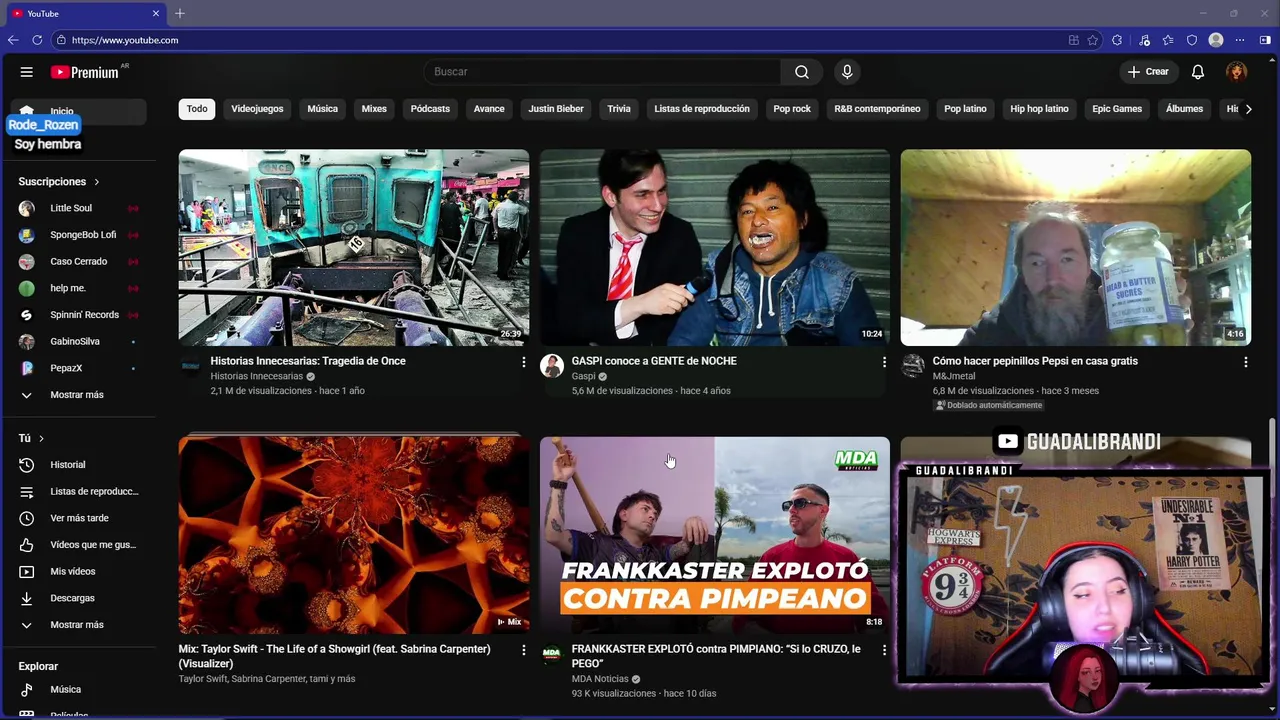1280x720 pixels.
Task: Play pepinillos Pepsi video thumbnail
Action: (x=1076, y=248)
